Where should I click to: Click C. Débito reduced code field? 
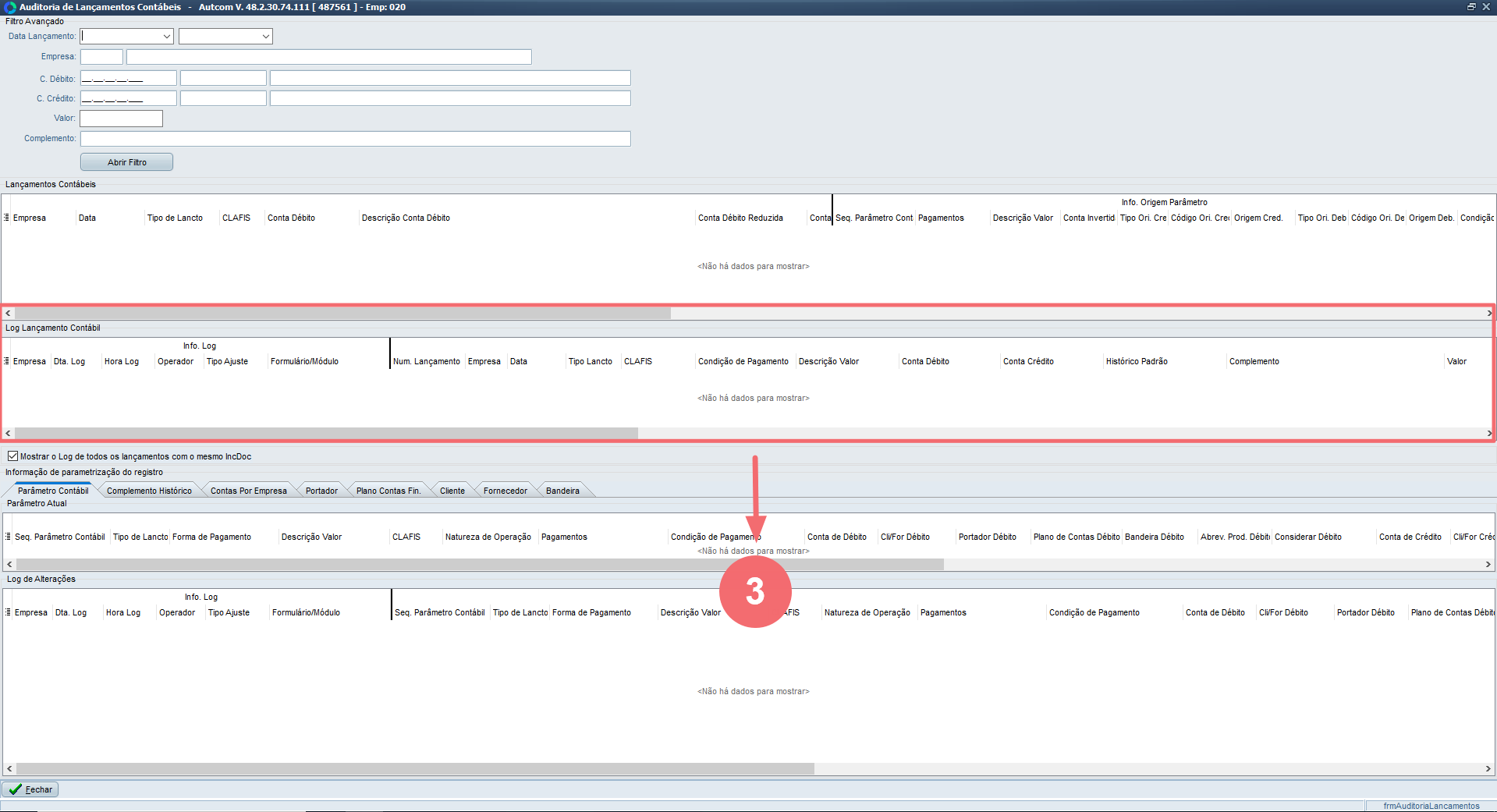click(x=223, y=78)
